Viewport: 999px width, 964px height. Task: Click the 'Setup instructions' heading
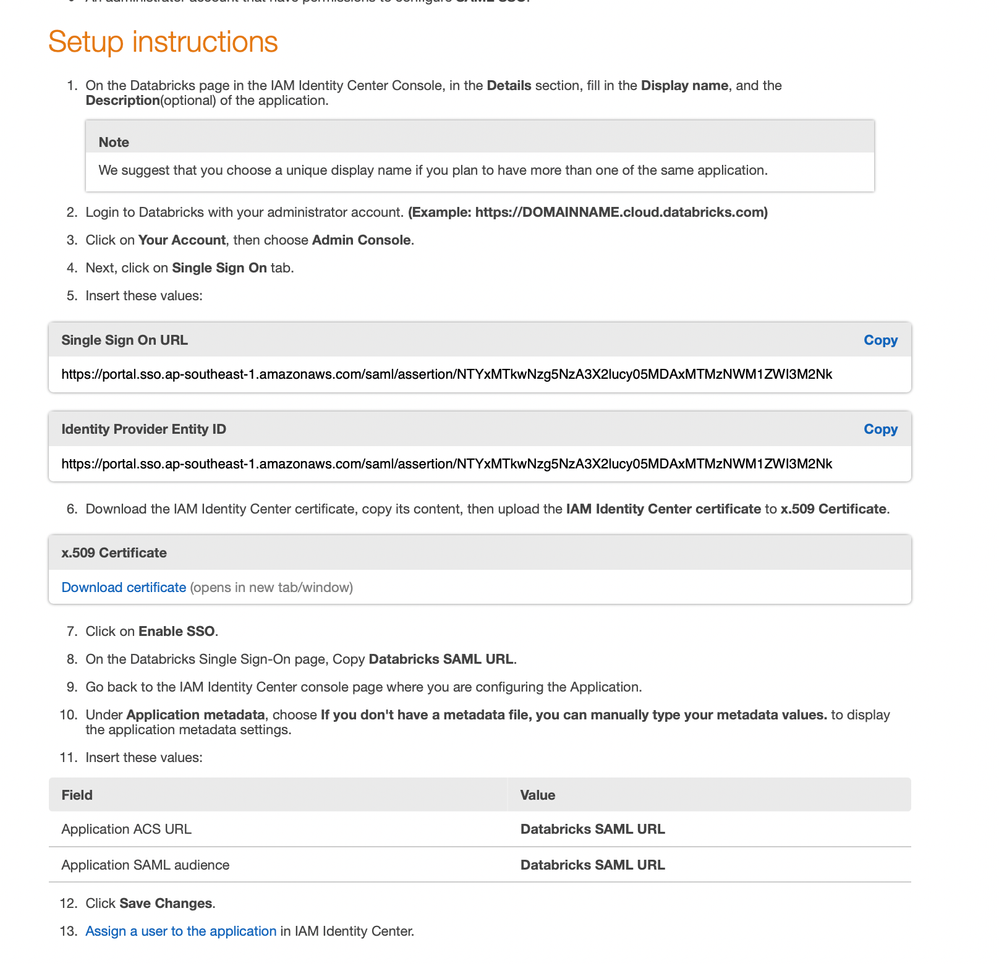click(x=163, y=42)
